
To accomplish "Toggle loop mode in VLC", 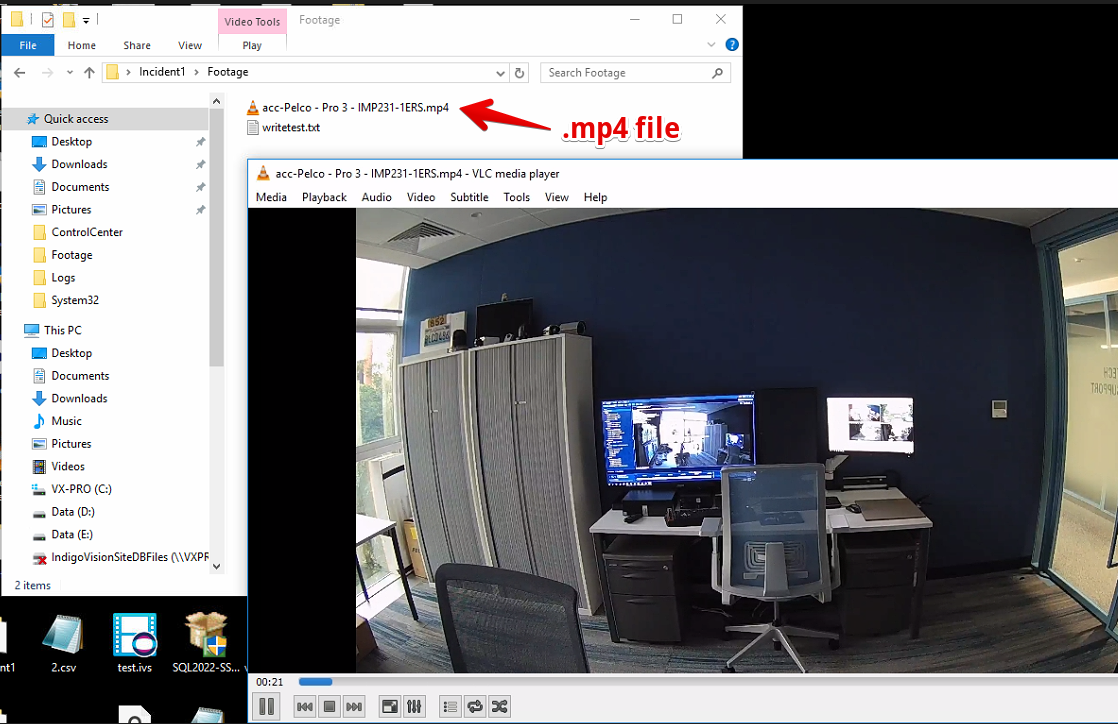I will coord(474,706).
